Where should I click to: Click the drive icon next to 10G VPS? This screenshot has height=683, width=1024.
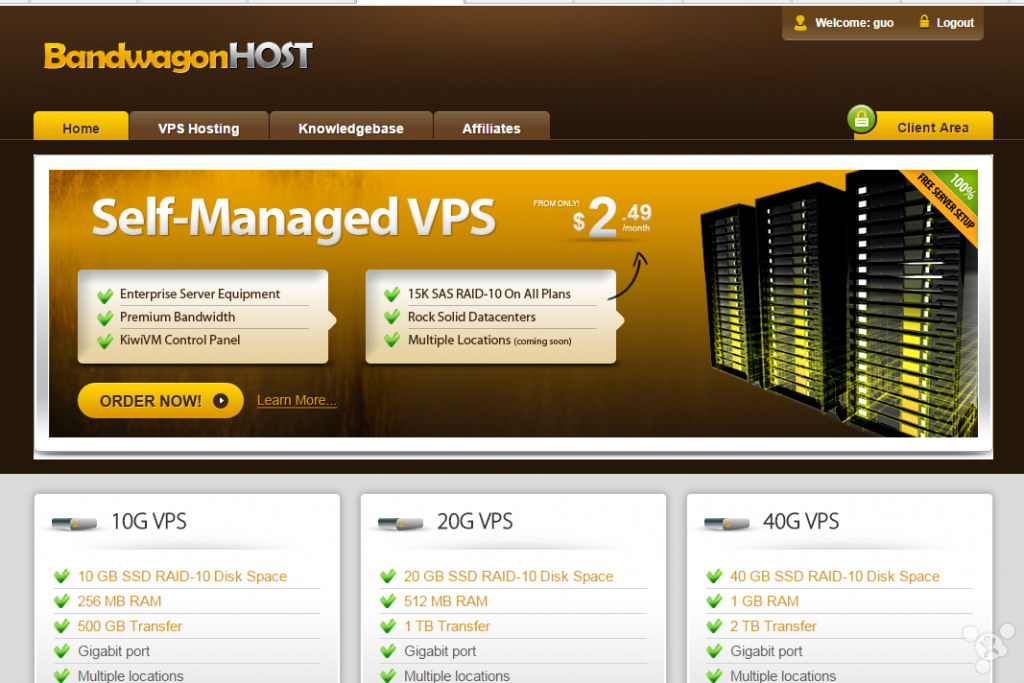pos(74,523)
